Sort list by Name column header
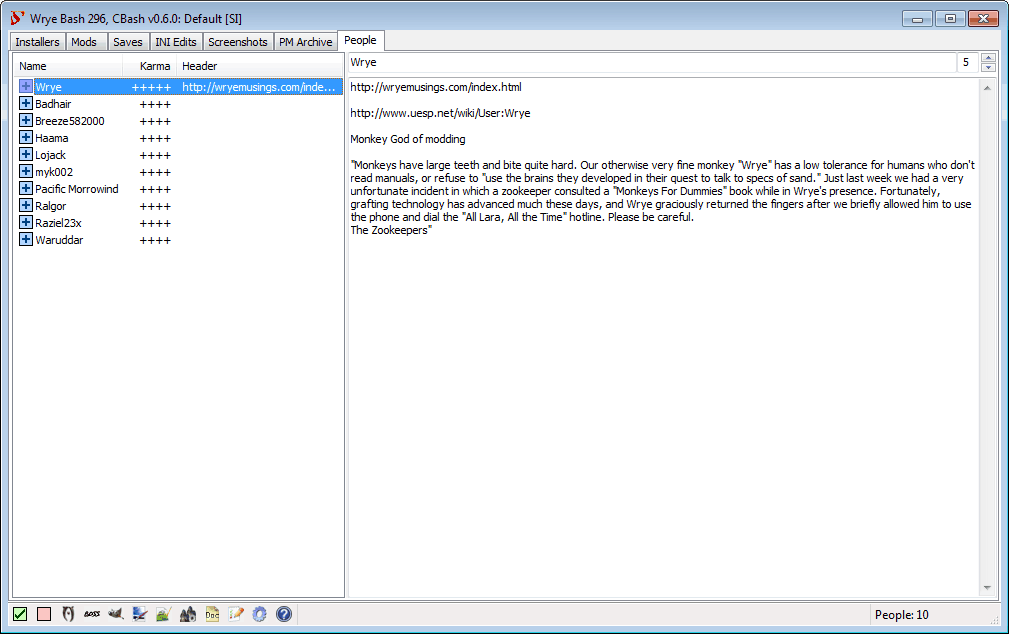This screenshot has width=1009, height=634. click(68, 66)
